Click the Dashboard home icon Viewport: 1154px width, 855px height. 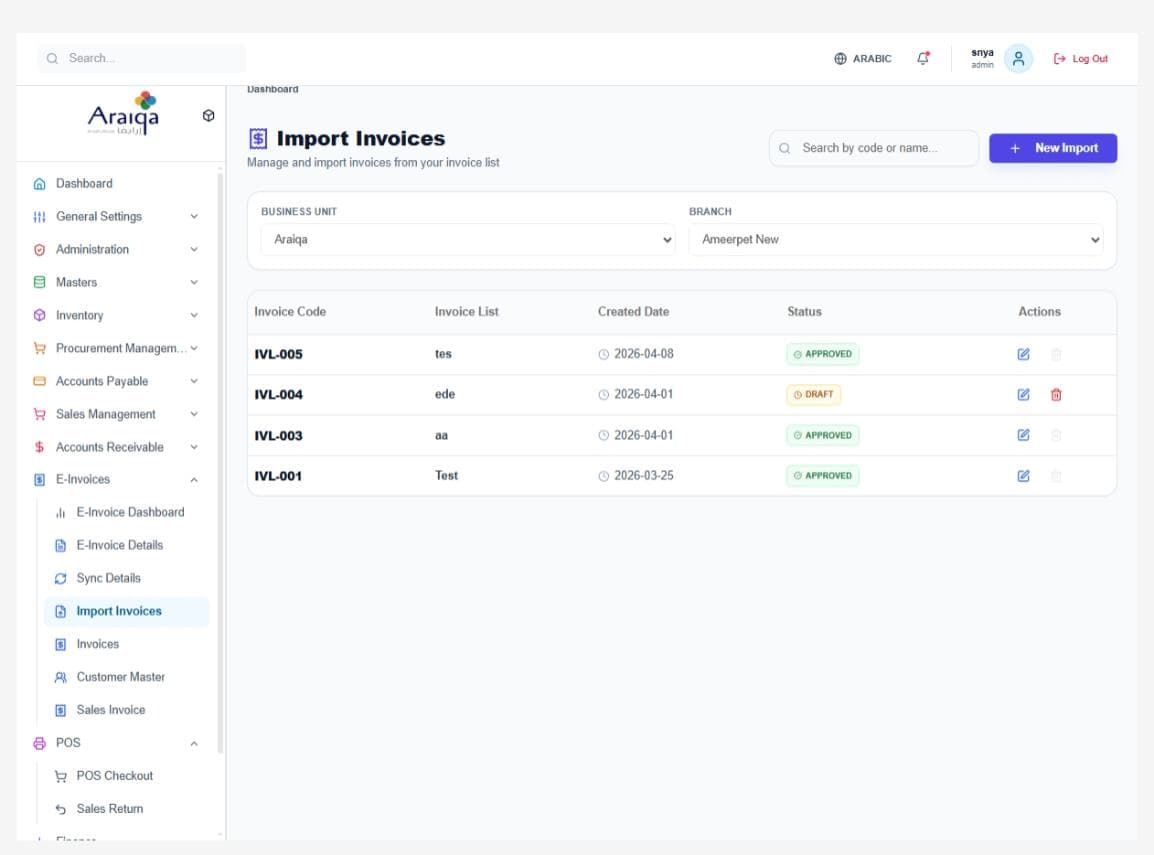(40, 184)
